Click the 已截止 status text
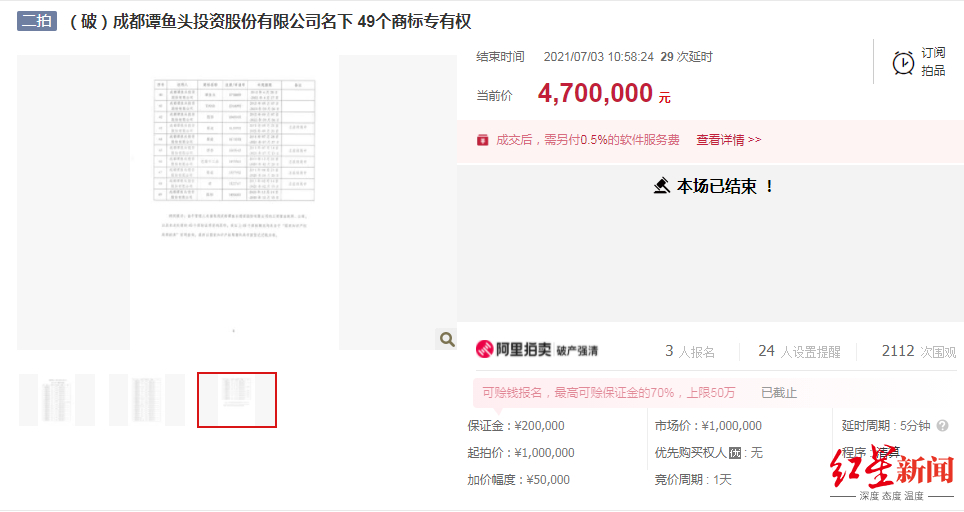The width and height of the screenshot is (964, 512). [779, 393]
